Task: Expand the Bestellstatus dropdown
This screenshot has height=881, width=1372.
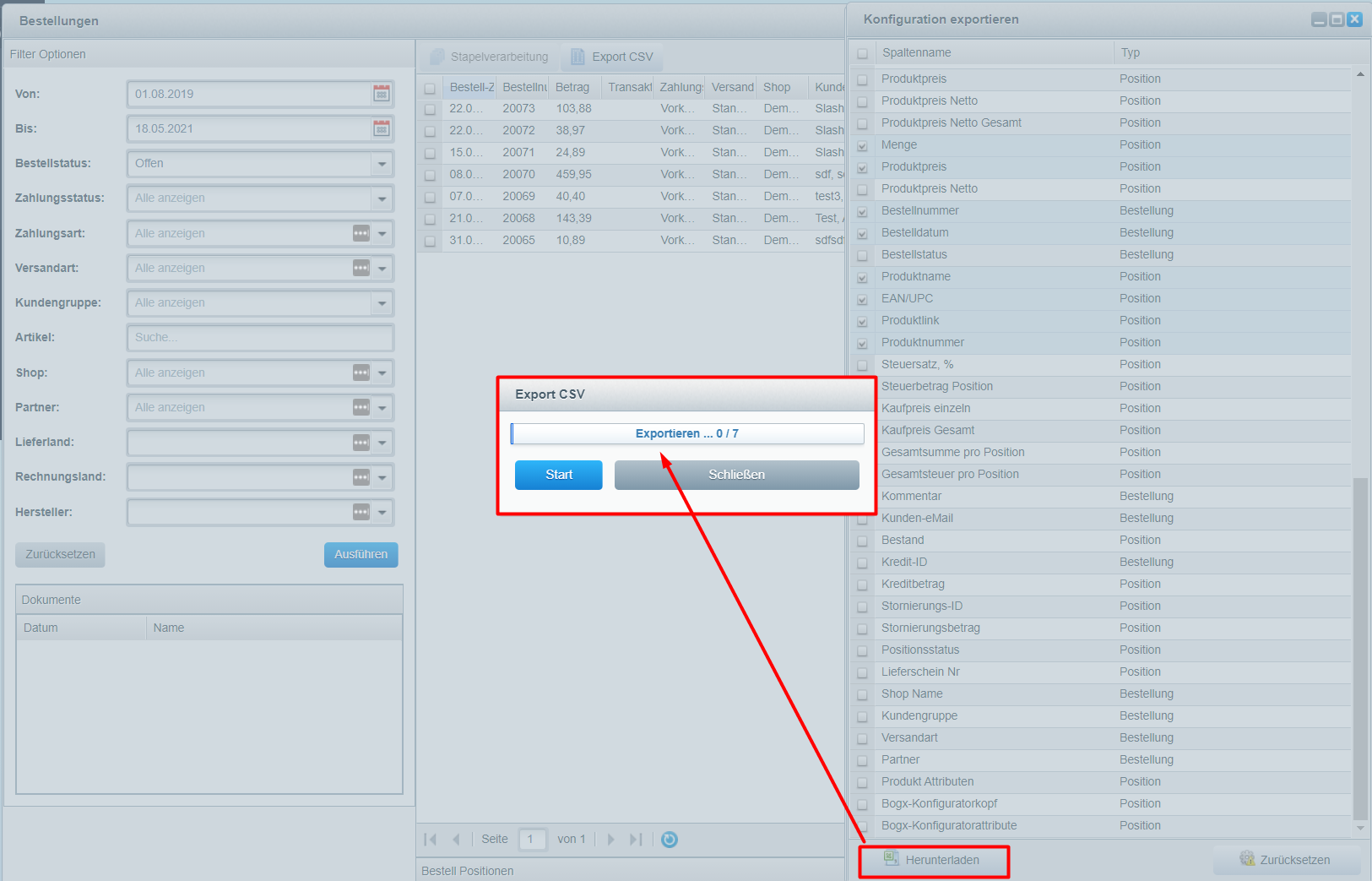Action: coord(382,163)
